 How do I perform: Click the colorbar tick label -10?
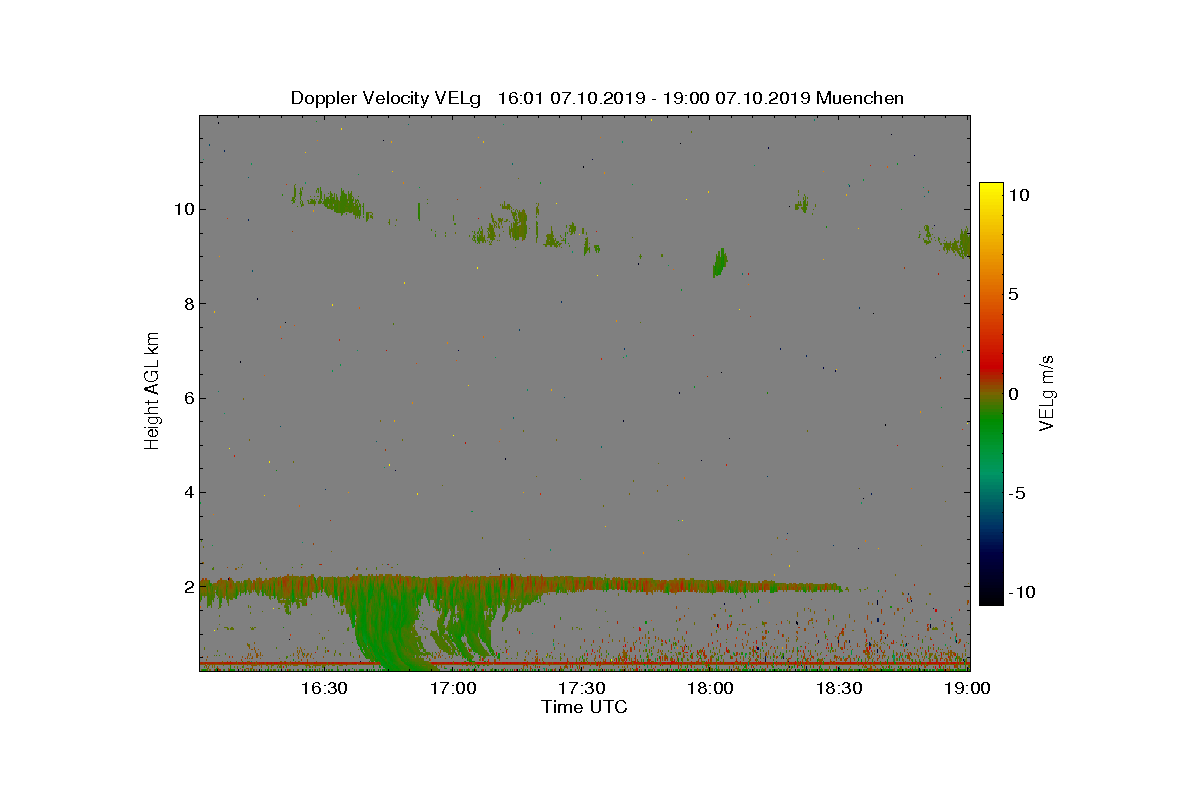(x=1023, y=592)
